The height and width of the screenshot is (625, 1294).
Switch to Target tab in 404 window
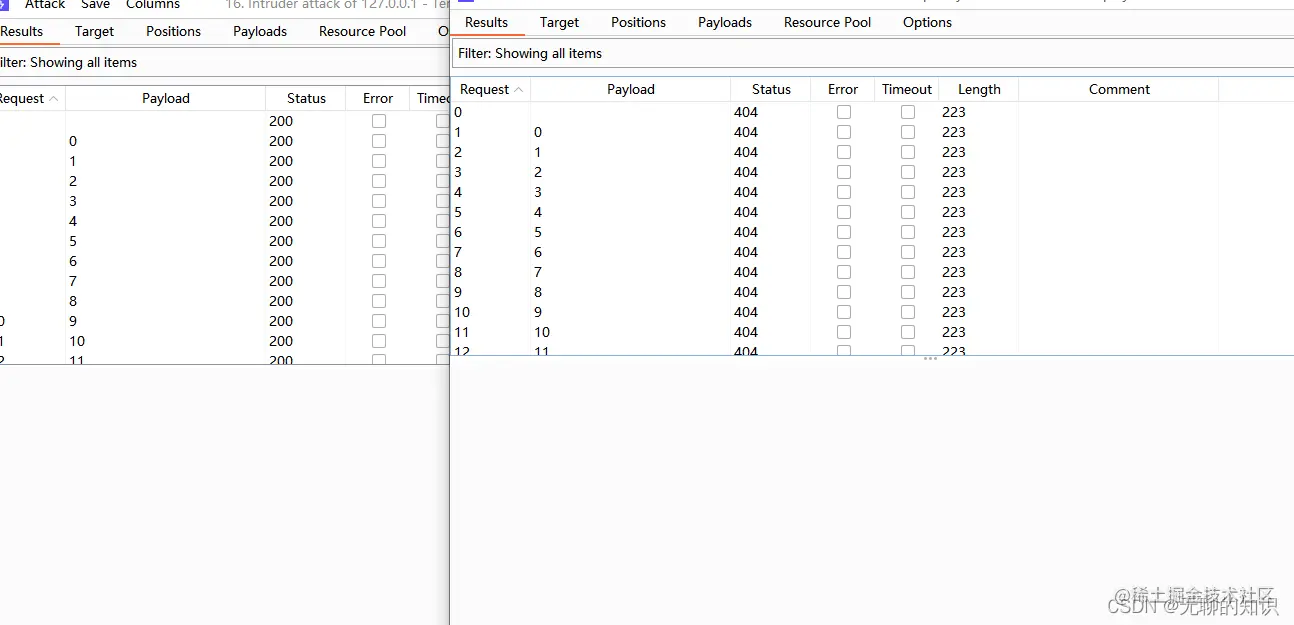[559, 22]
